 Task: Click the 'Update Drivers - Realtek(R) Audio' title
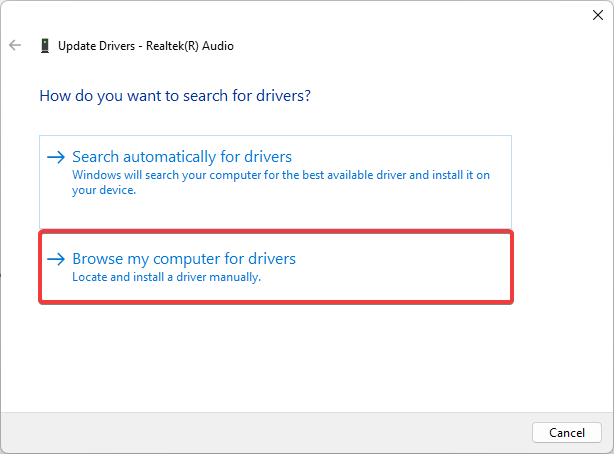[146, 46]
